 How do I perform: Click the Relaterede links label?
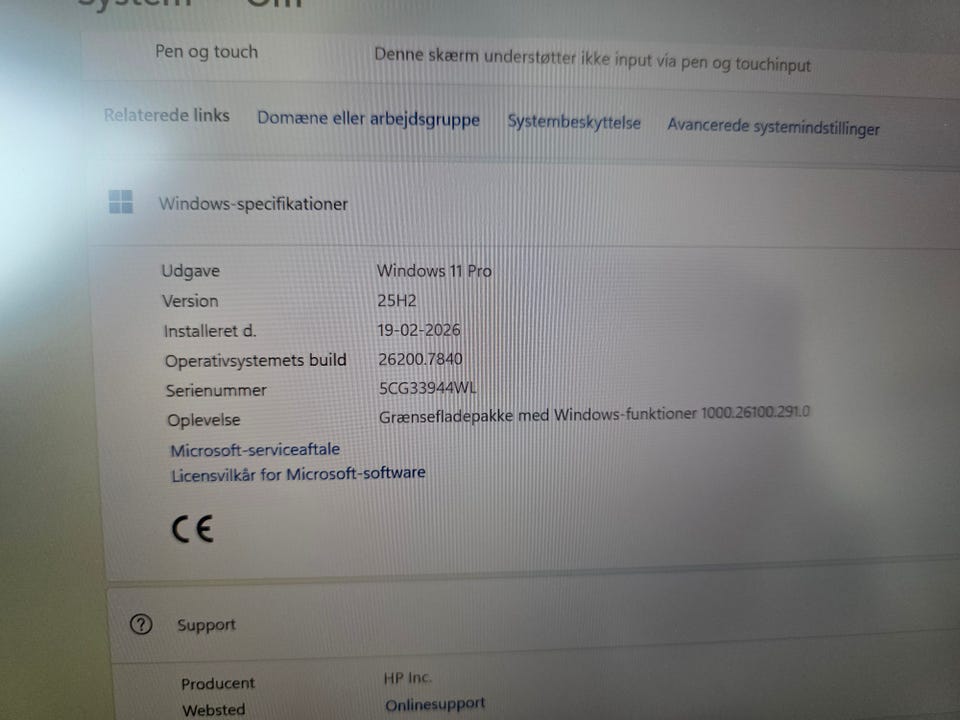click(167, 115)
